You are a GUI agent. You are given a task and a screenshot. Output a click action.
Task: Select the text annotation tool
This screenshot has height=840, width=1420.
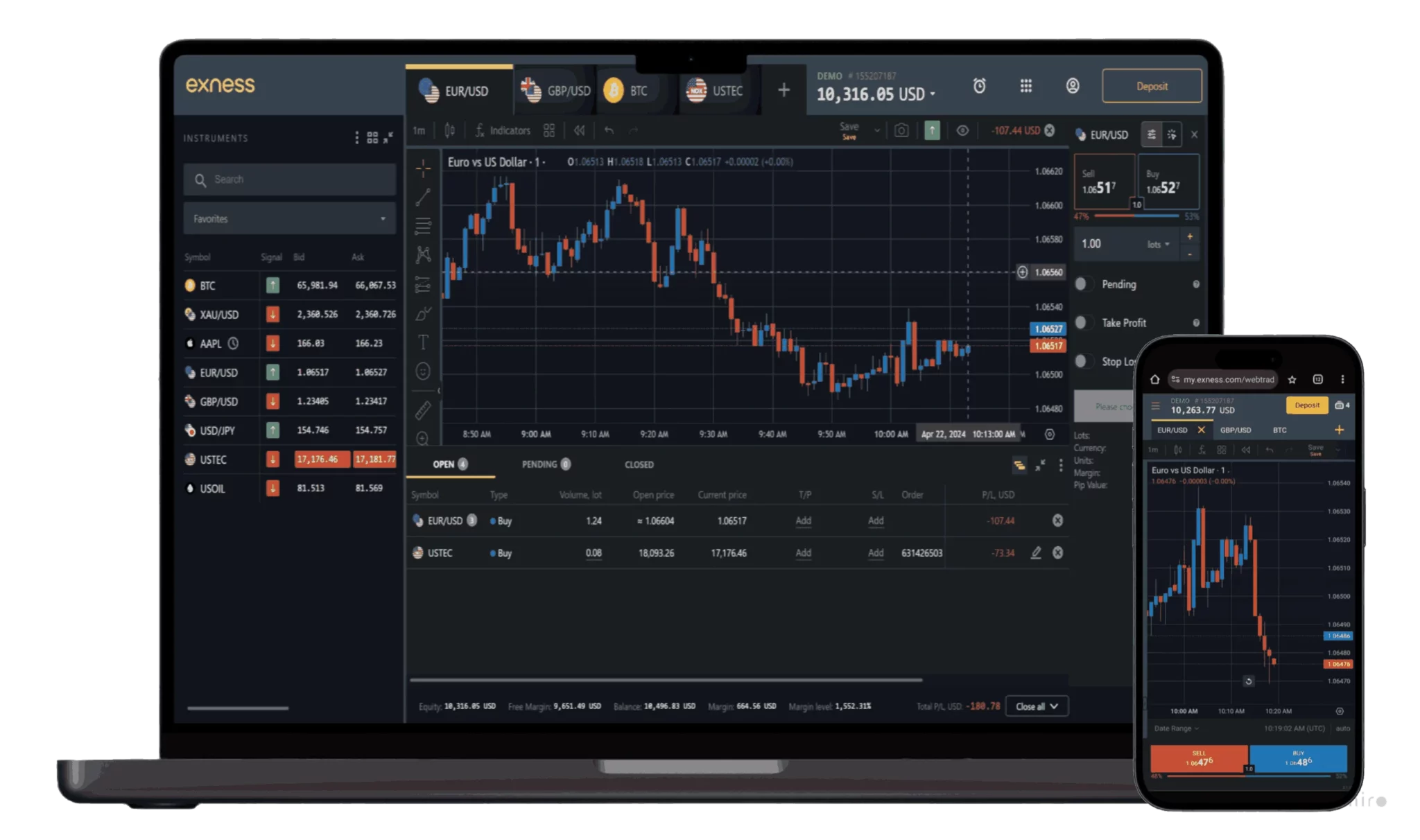[423, 342]
